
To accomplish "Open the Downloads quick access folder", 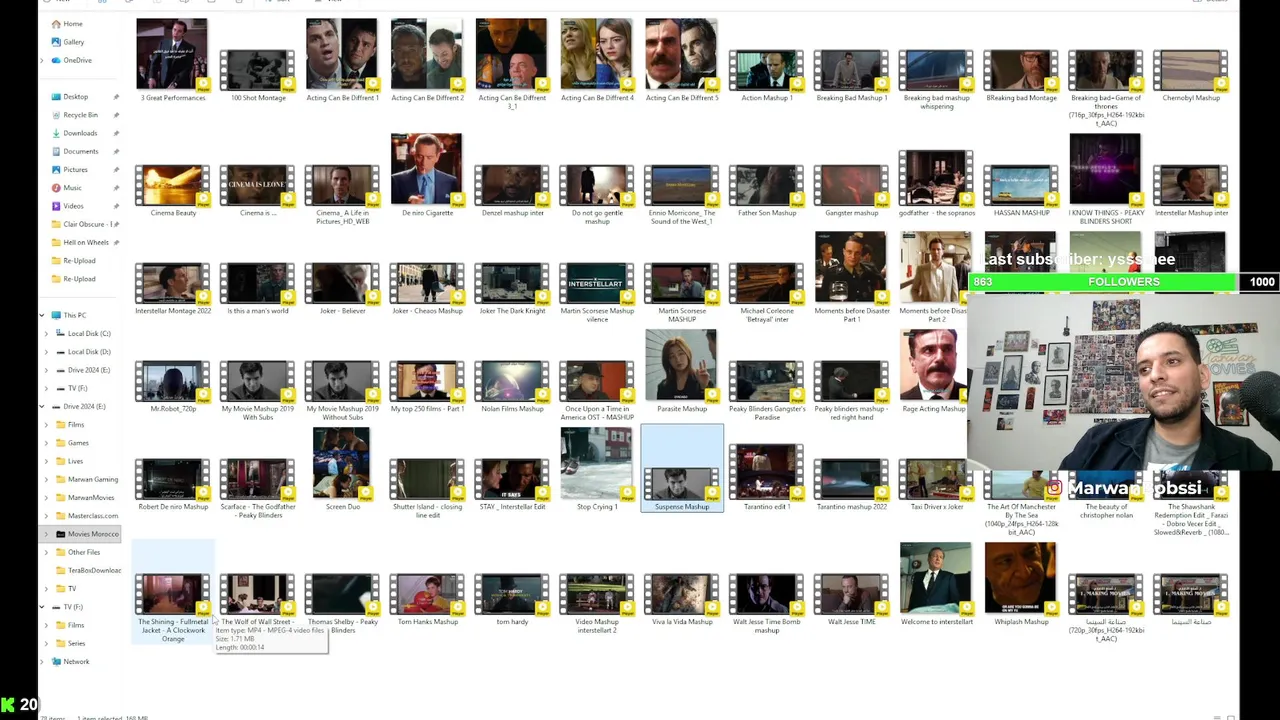I will click(x=80, y=133).
